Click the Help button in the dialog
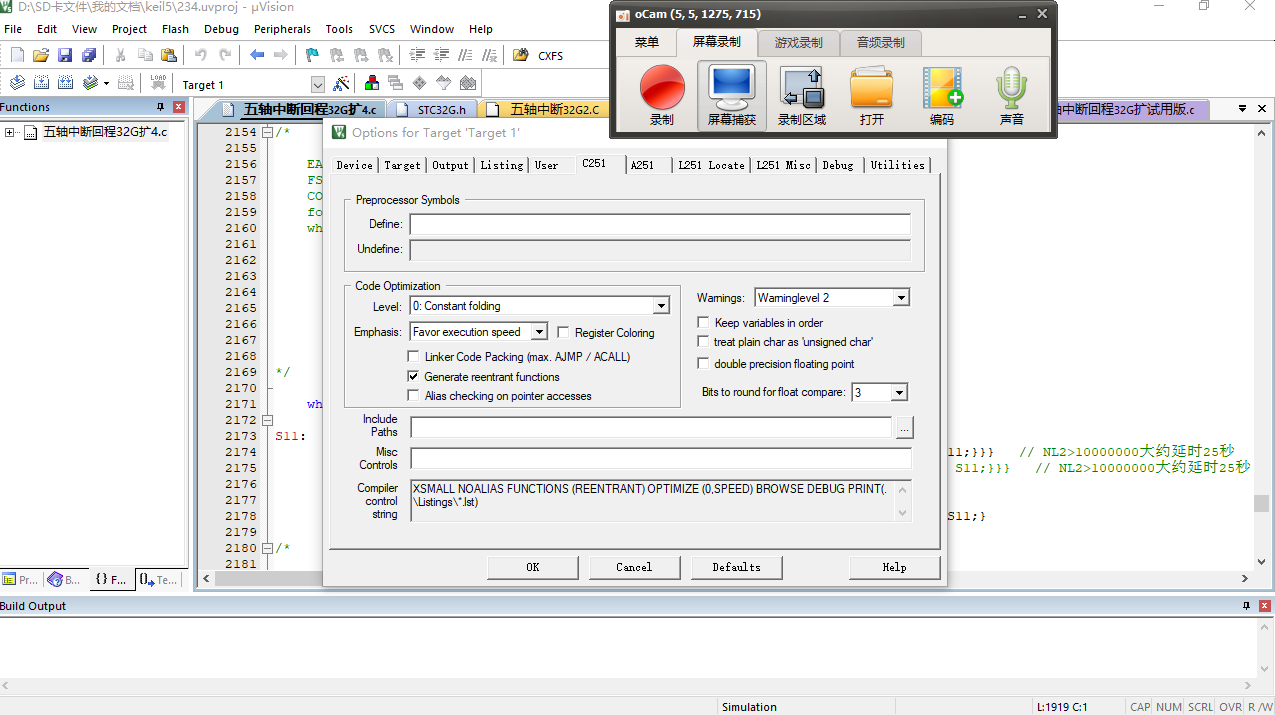Image resolution: width=1275 pixels, height=715 pixels. coord(894,567)
